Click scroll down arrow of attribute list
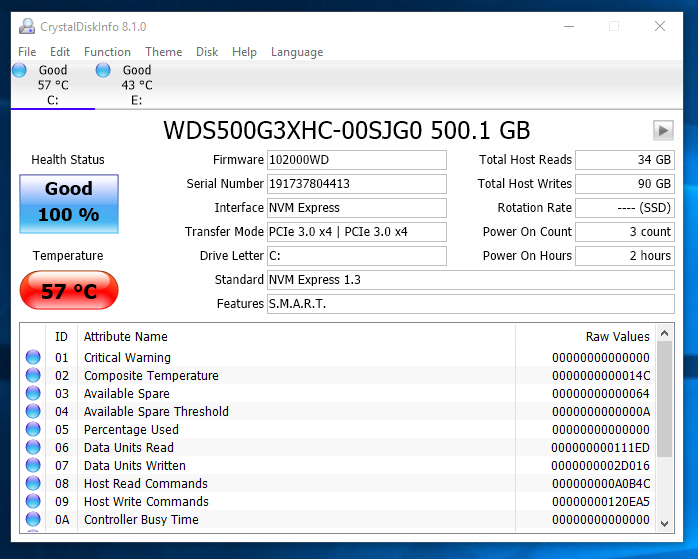Screen dimensions: 698x559 (x=665, y=524)
